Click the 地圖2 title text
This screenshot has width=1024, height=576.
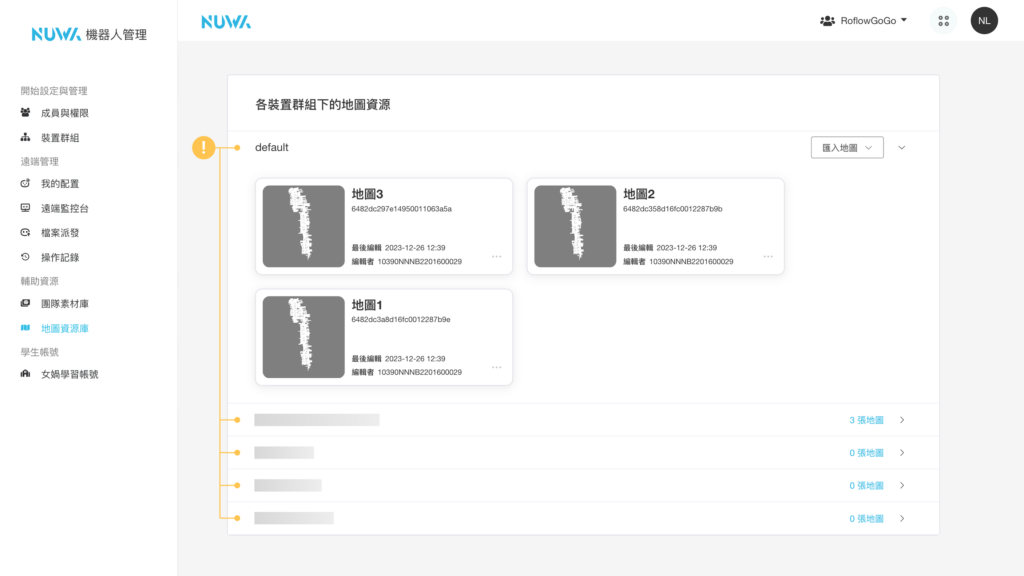pos(639,194)
